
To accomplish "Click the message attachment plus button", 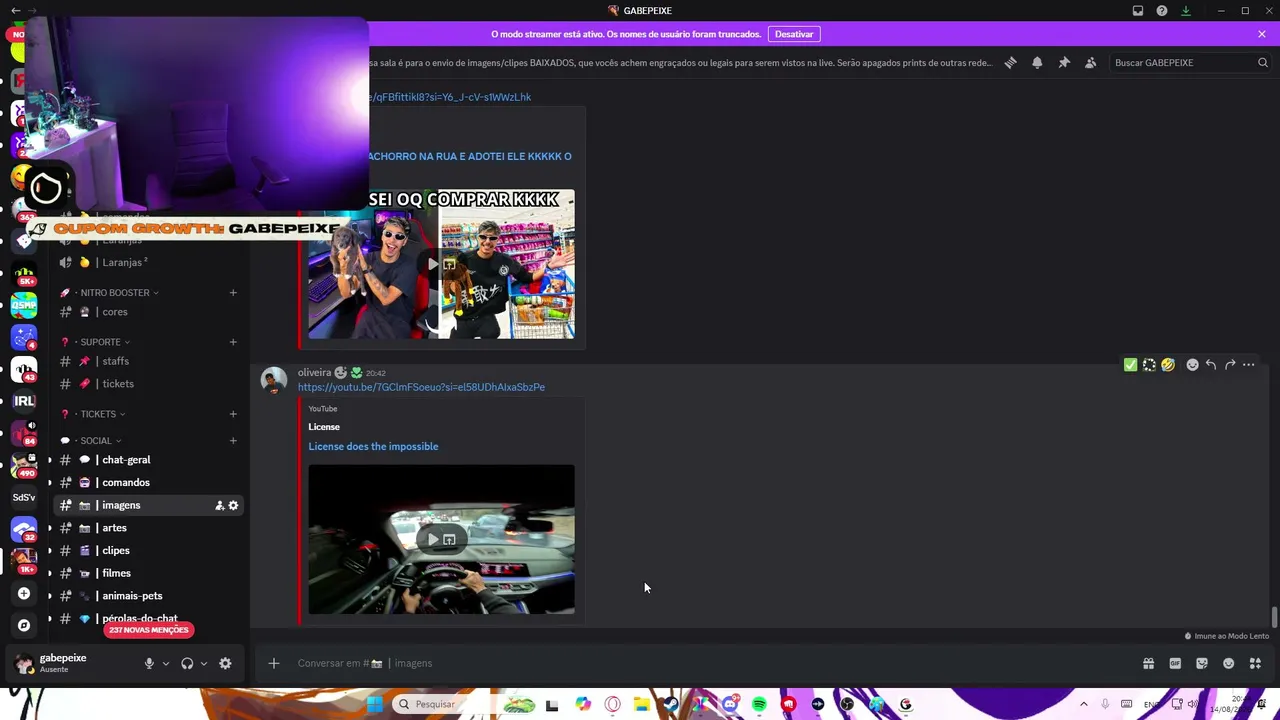I will pos(273,663).
